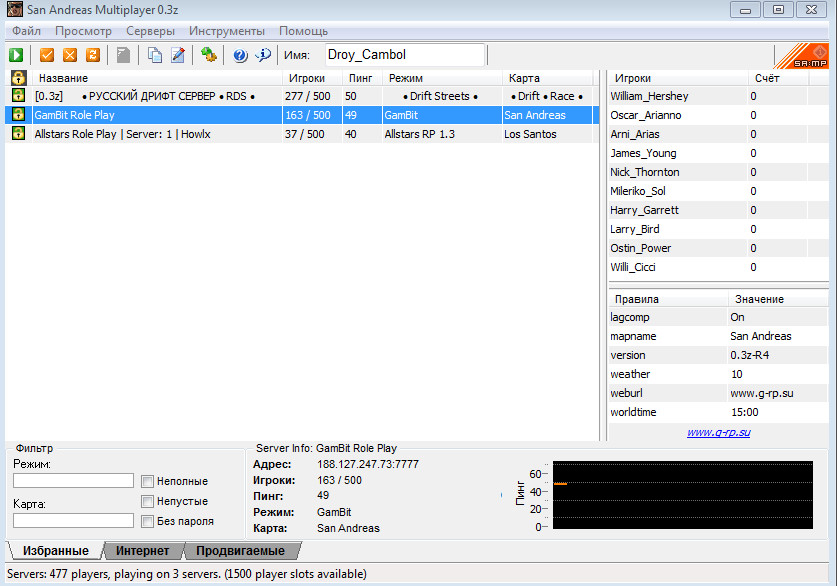This screenshot has width=837, height=586.
Task: Select the РУССКИЙ ДРИФТ СЕРВЕР row
Action: pyautogui.click(x=302, y=96)
